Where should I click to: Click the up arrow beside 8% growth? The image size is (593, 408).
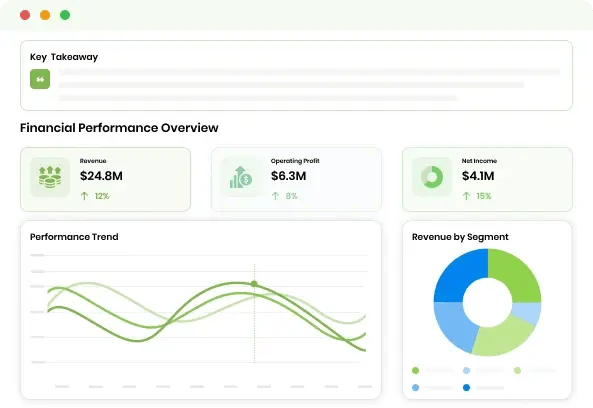(x=275, y=196)
